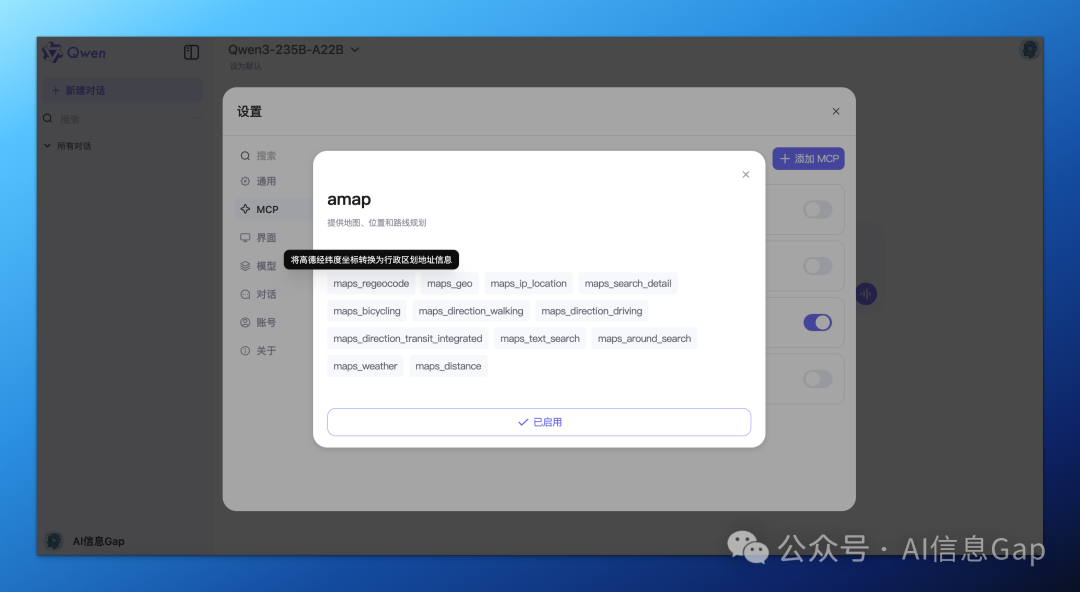
Task: Select the maps_direction_driving tool tag
Action: coord(592,311)
